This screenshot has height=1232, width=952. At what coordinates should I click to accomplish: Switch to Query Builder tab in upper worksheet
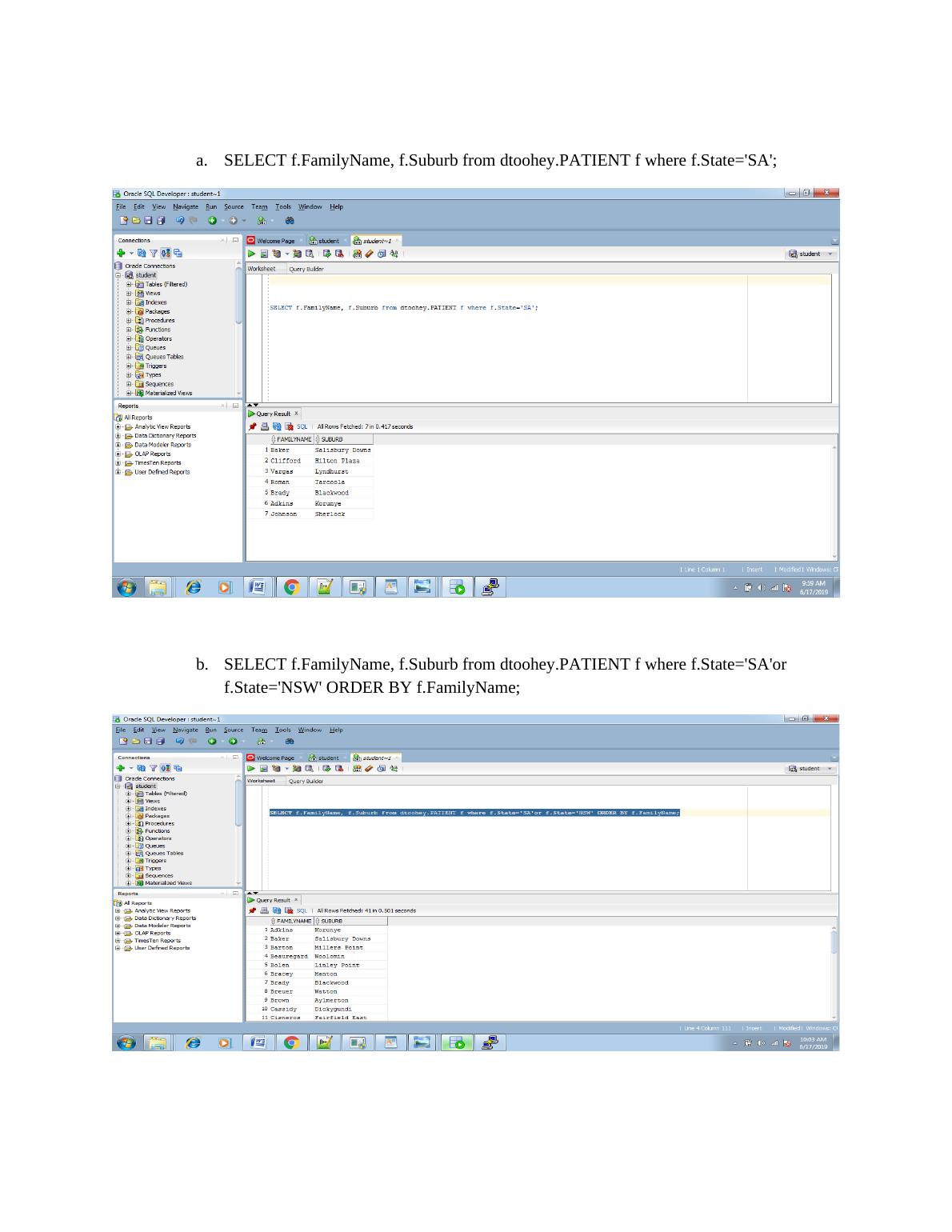(x=306, y=269)
